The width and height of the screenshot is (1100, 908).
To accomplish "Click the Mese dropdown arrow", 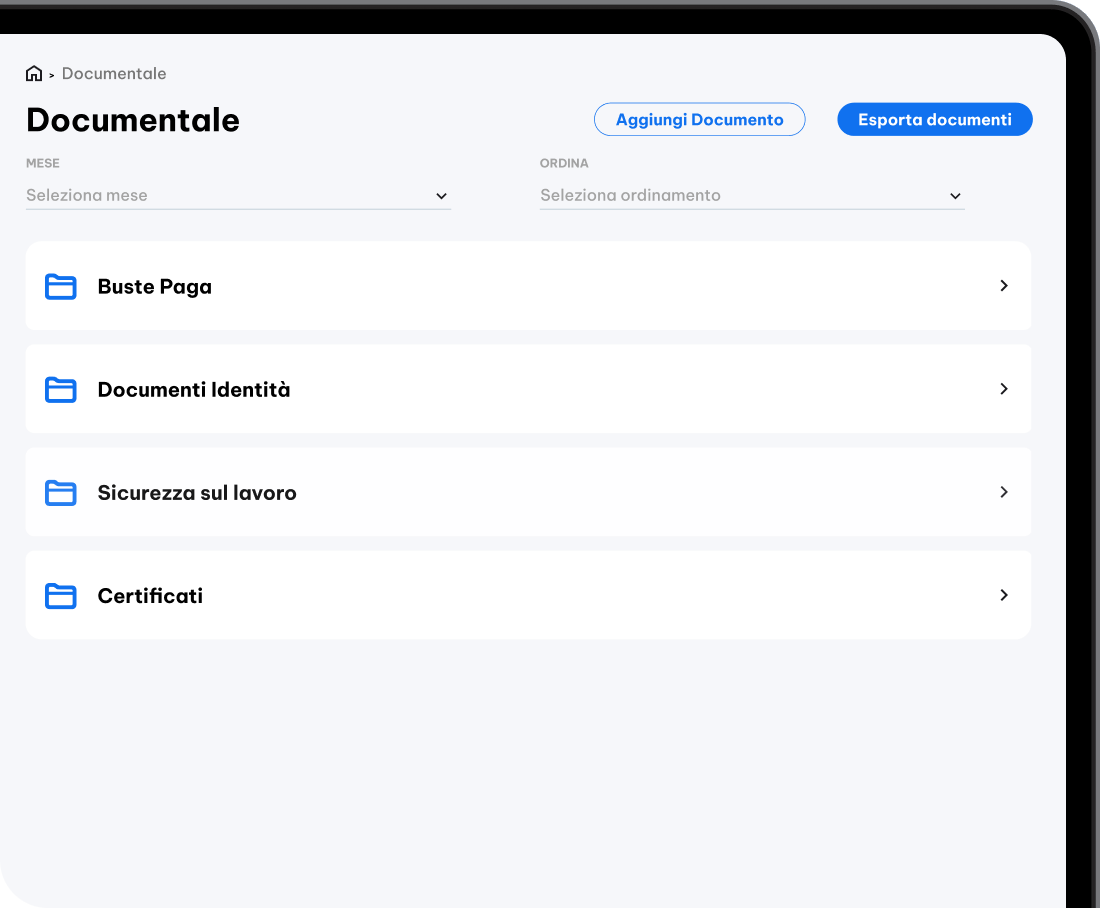I will click(x=441, y=196).
